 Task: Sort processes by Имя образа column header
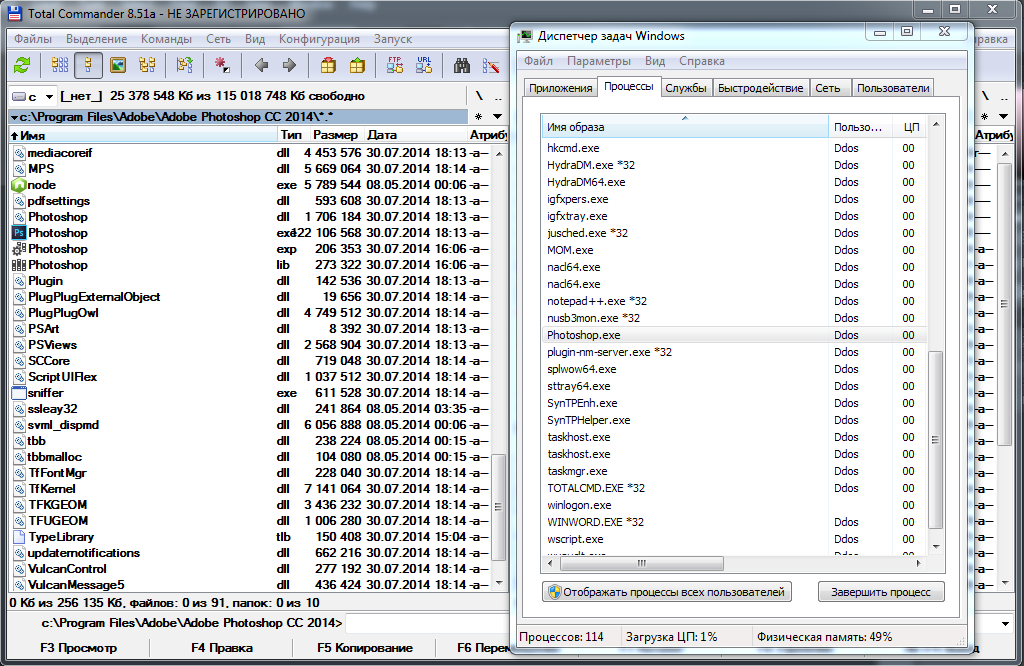684,127
